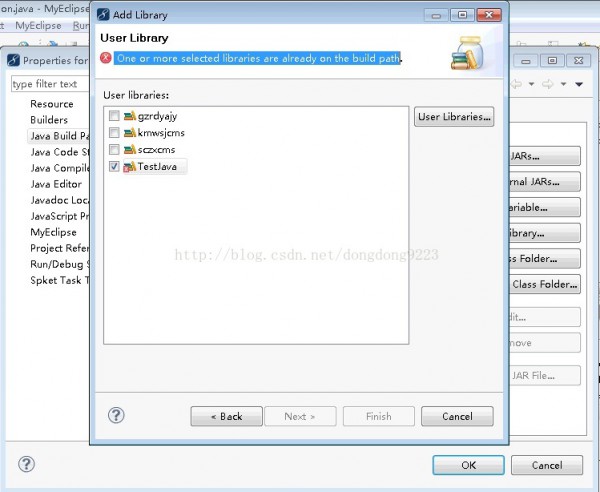Click the Add JARs... button in Properties

(x=545, y=156)
